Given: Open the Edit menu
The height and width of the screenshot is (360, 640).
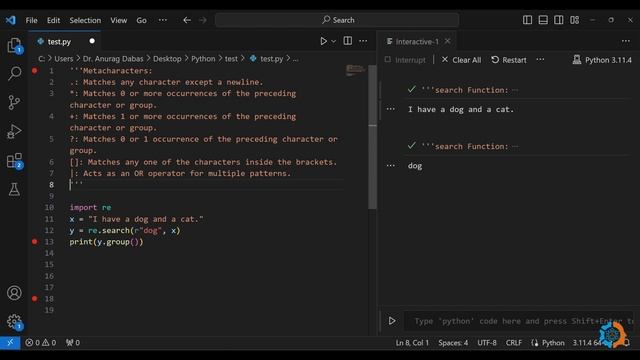Looking at the screenshot, I should pos(53,20).
